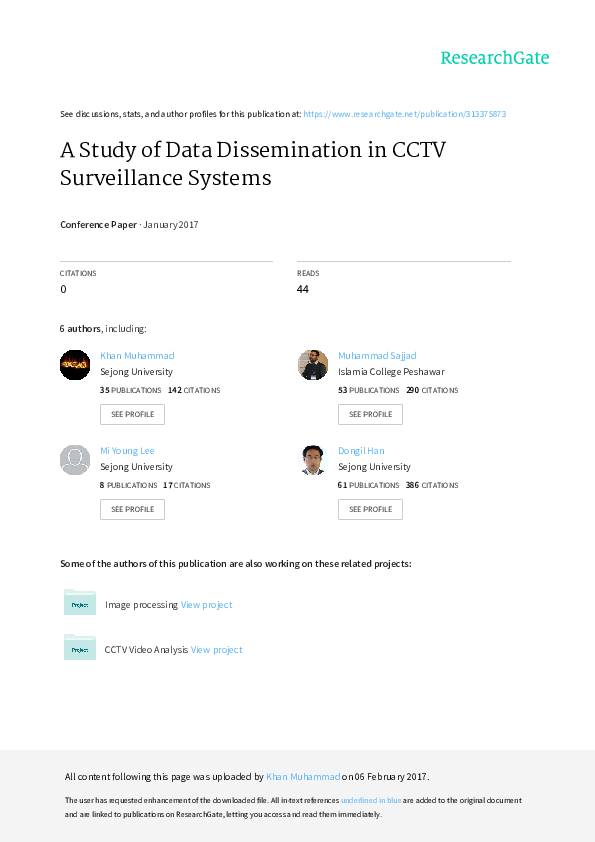Click Mi Young Lee's profile placeholder avatar

[74, 460]
